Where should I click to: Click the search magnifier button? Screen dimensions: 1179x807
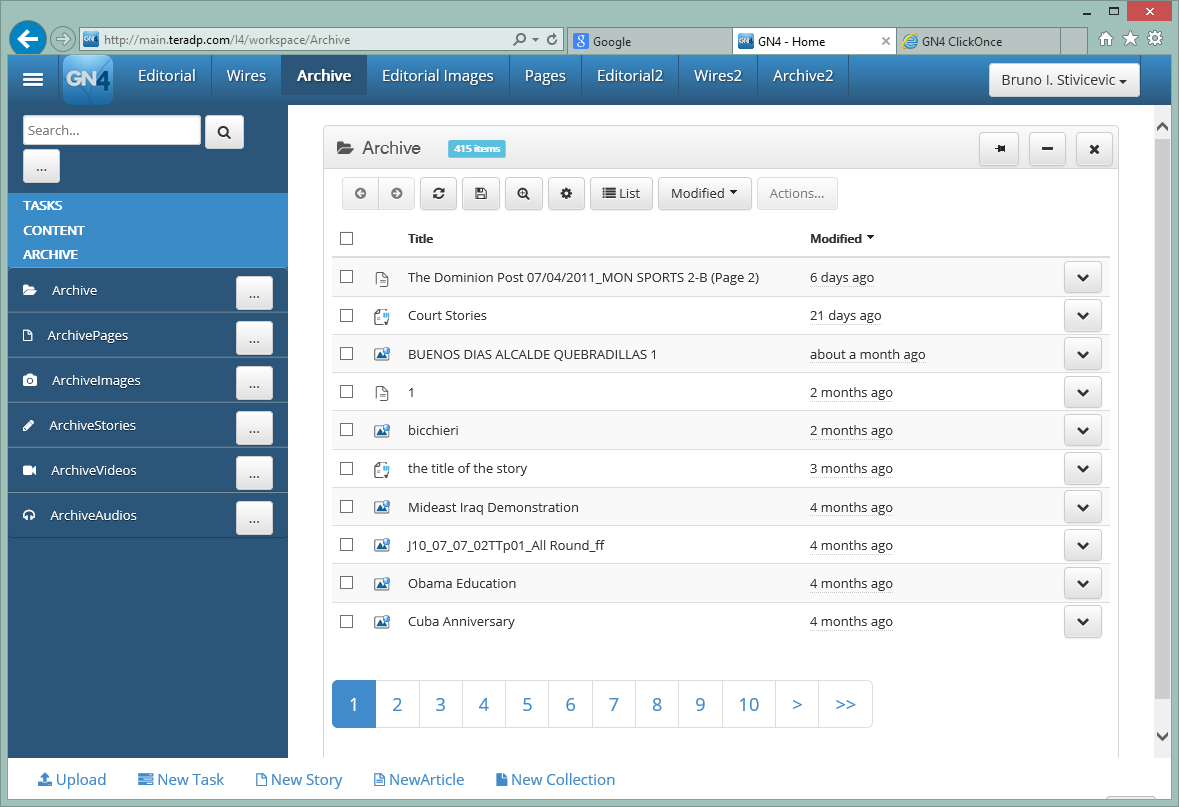click(x=224, y=132)
